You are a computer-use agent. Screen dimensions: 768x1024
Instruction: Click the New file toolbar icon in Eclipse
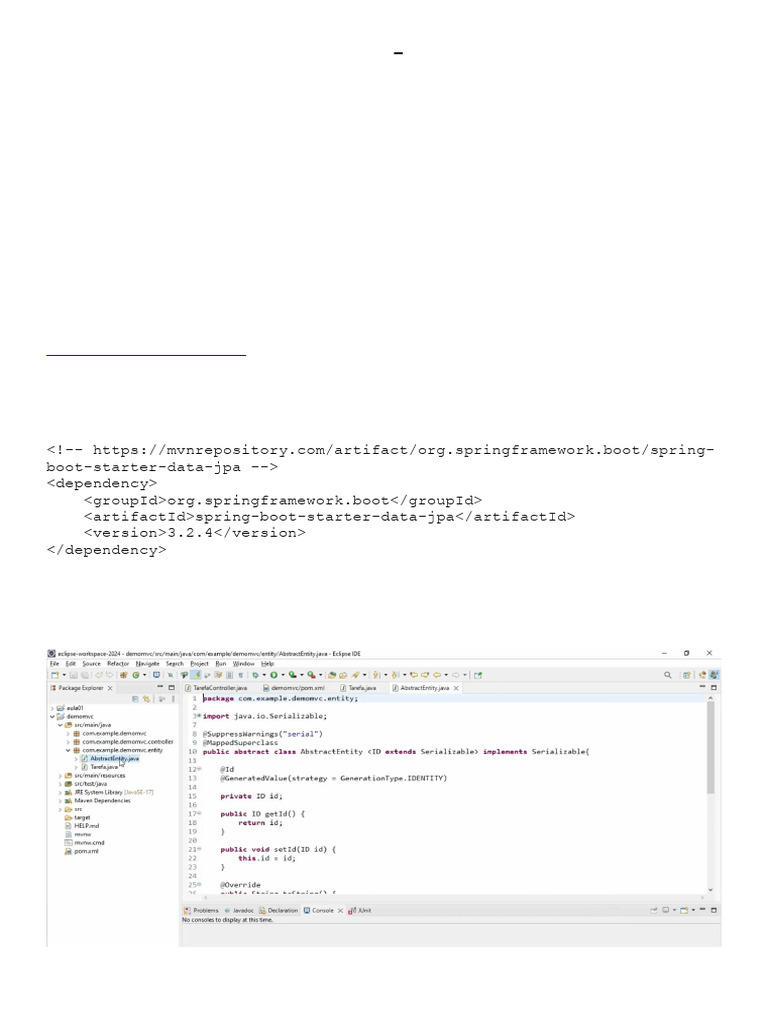coord(55,675)
